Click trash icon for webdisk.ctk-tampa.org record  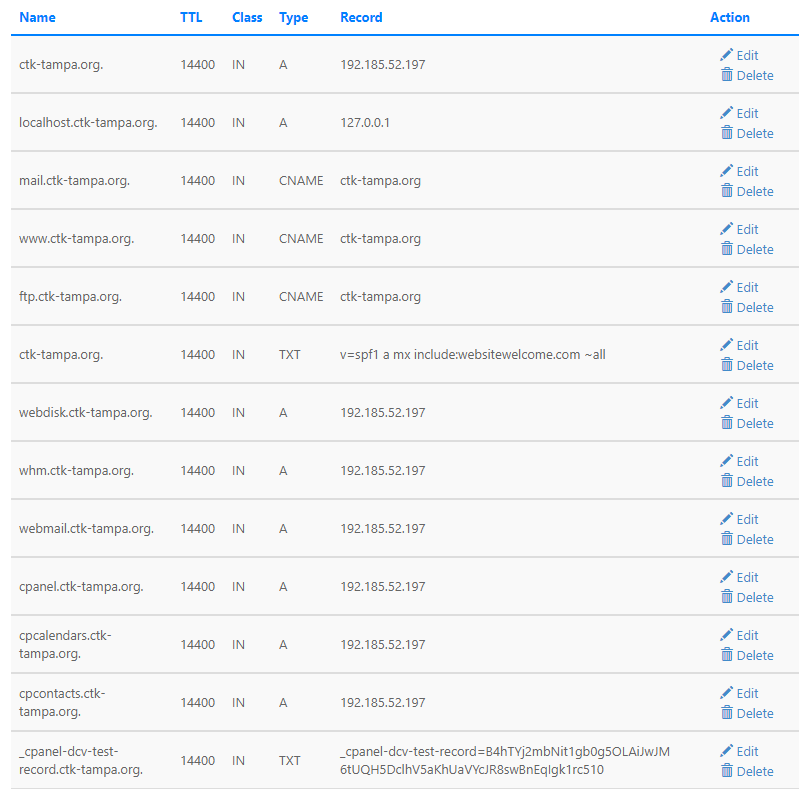point(727,423)
